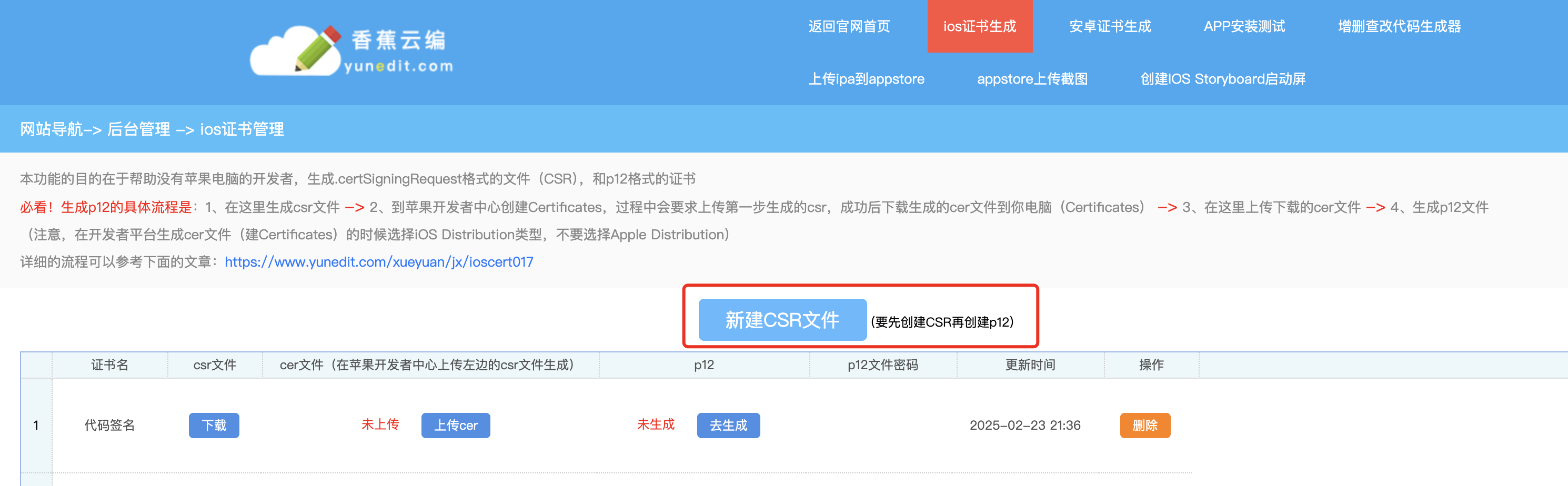Open 返回官网首页 menu item
The image size is (1568, 486).
(849, 26)
